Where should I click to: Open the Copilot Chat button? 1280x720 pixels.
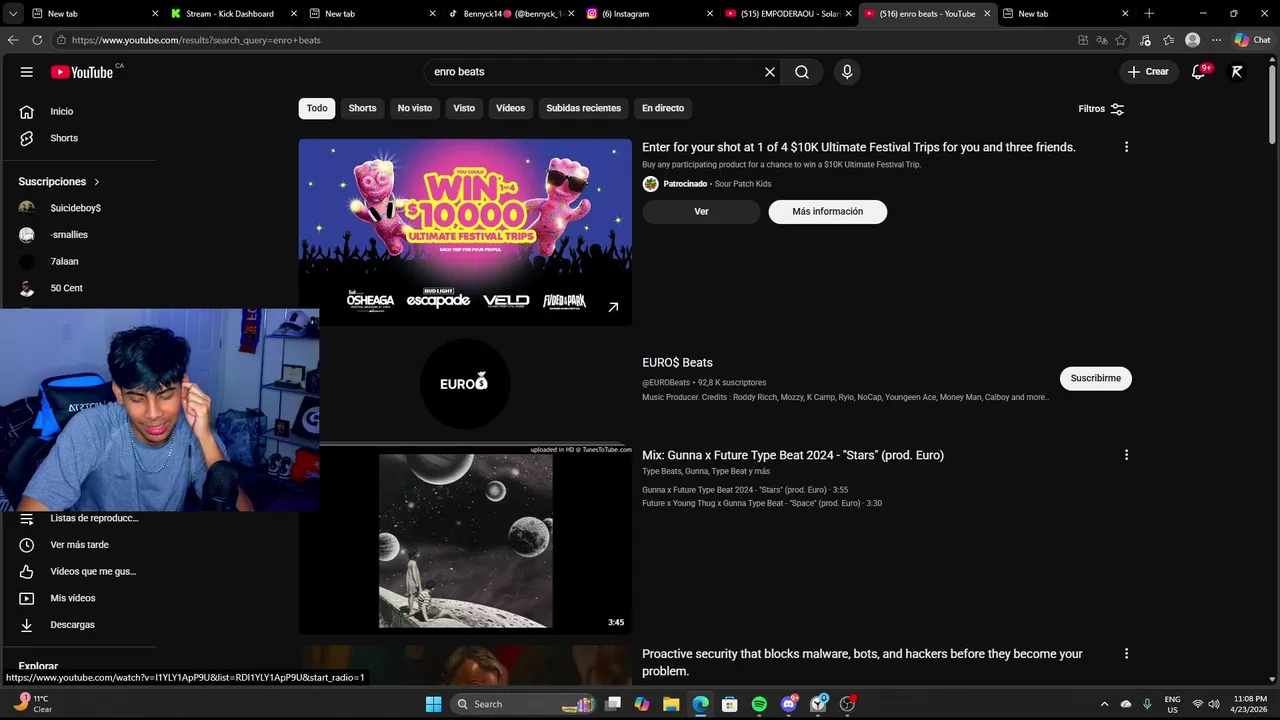(x=1252, y=40)
